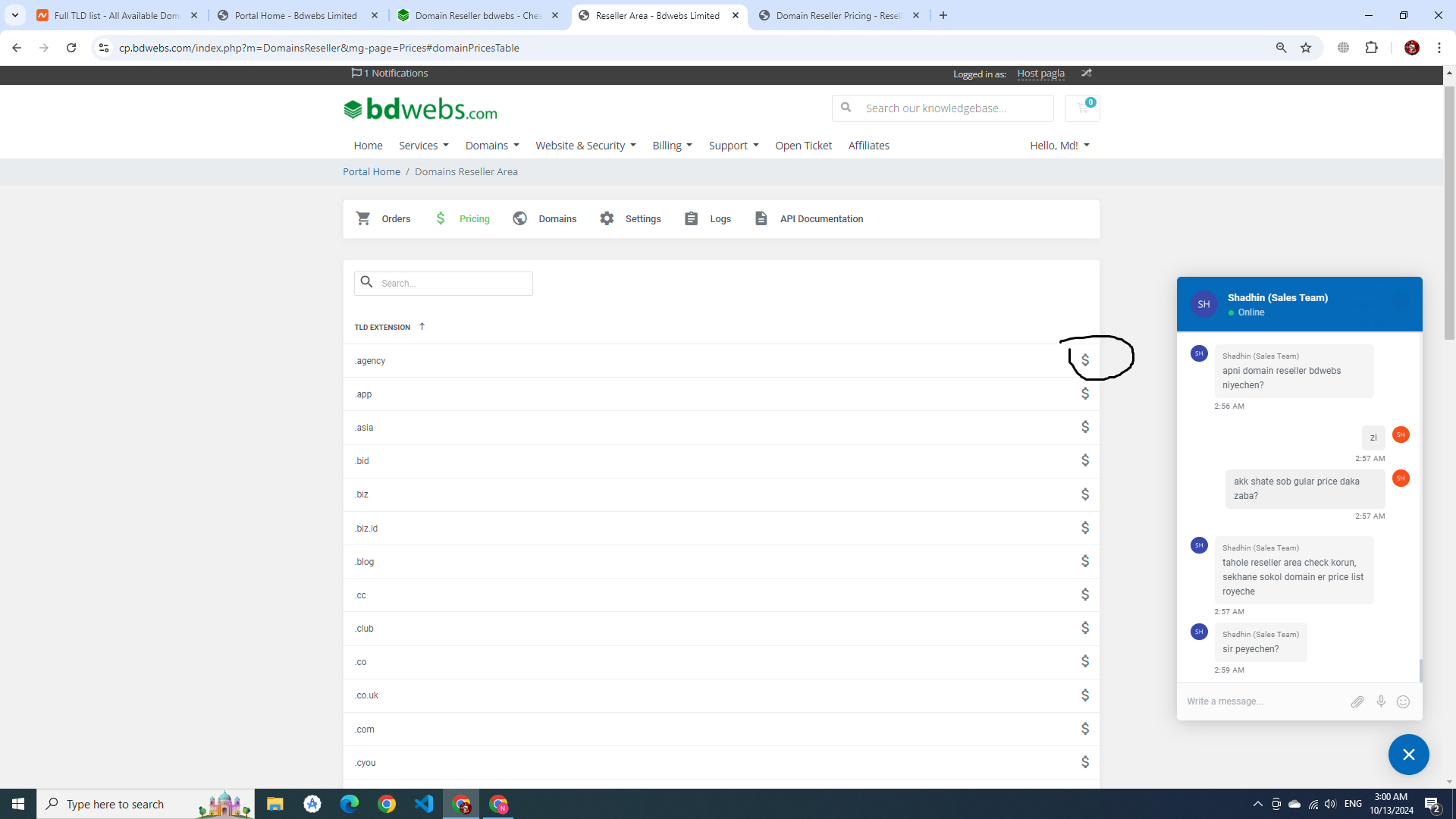
Task: Focus the knowledgebase search box
Action: coord(943,108)
